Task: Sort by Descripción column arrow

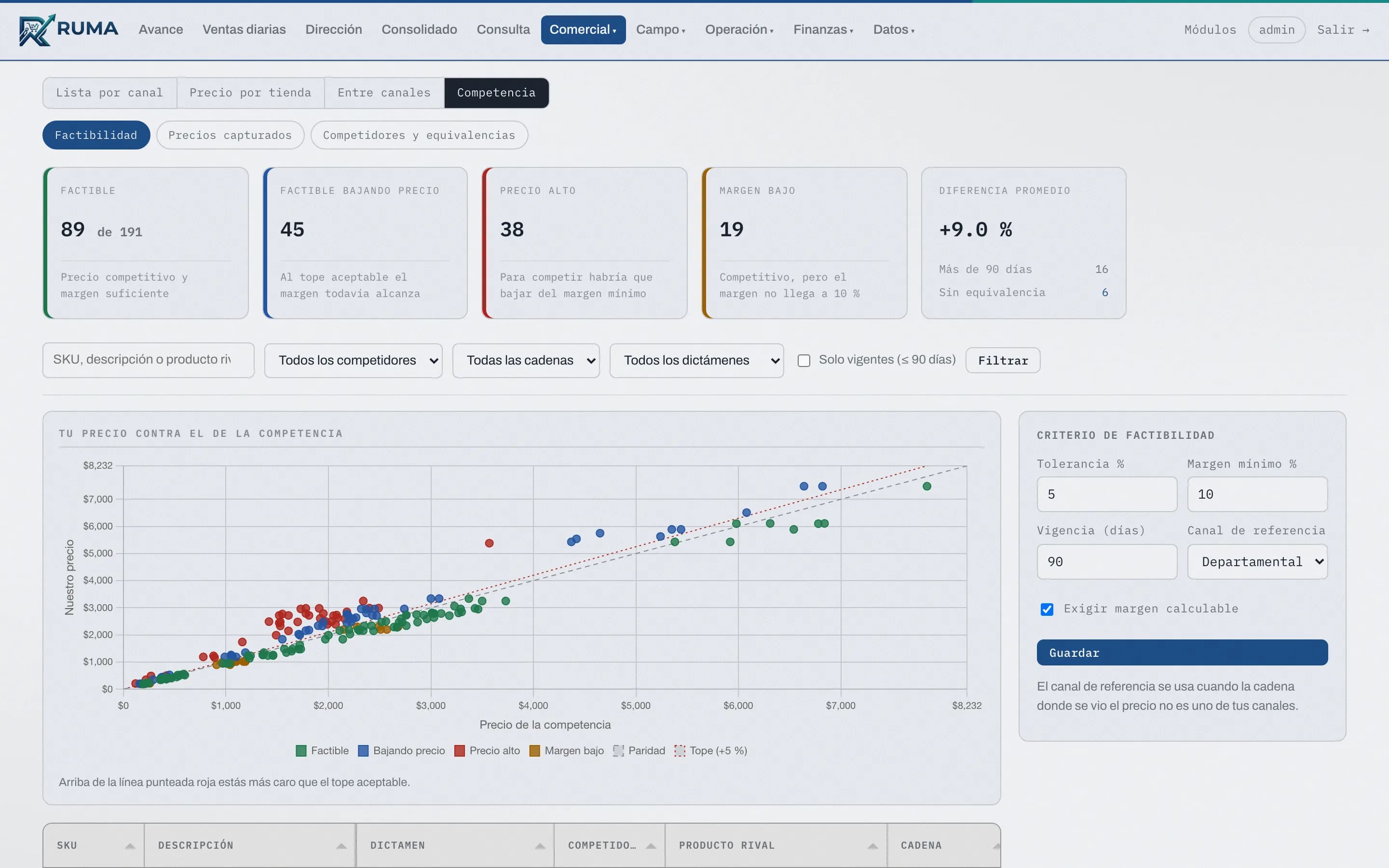Action: [x=341, y=846]
